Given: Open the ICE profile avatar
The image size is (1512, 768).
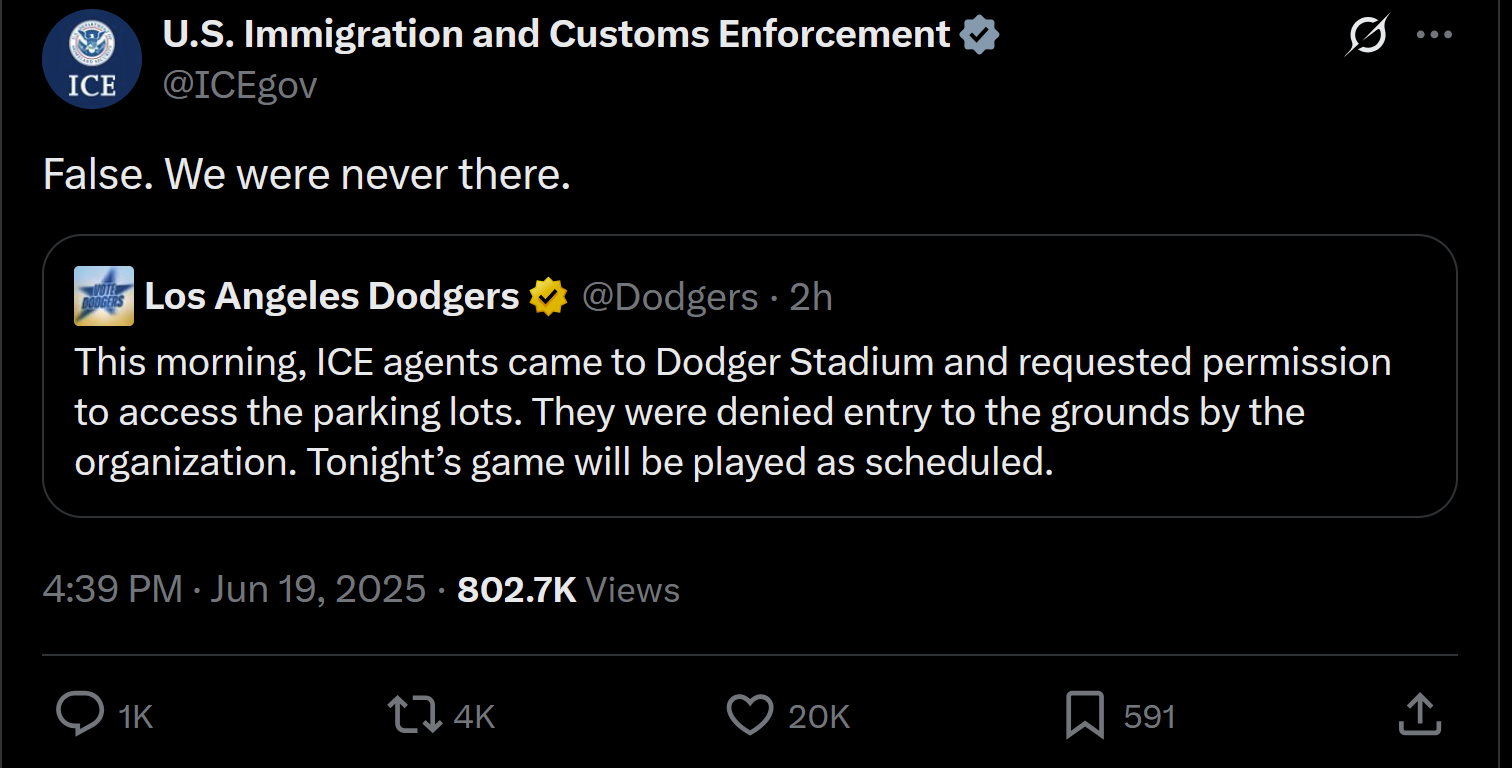Looking at the screenshot, I should tap(92, 59).
